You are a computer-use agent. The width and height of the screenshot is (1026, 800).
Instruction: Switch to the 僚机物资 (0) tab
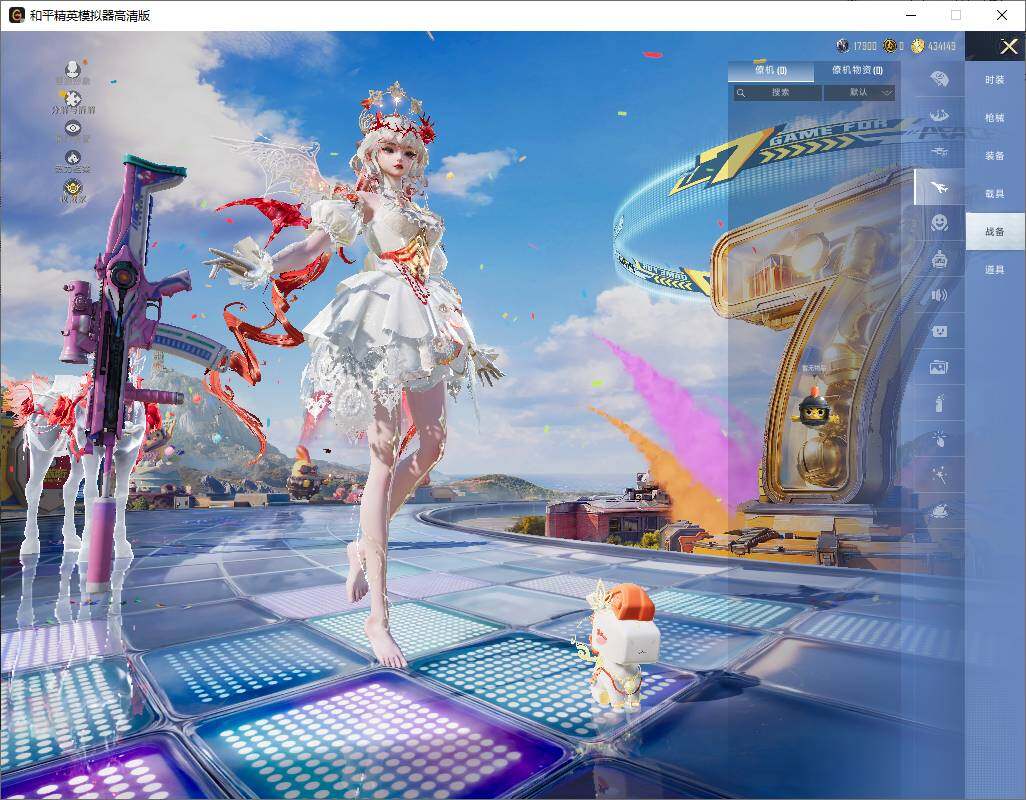coord(857,70)
